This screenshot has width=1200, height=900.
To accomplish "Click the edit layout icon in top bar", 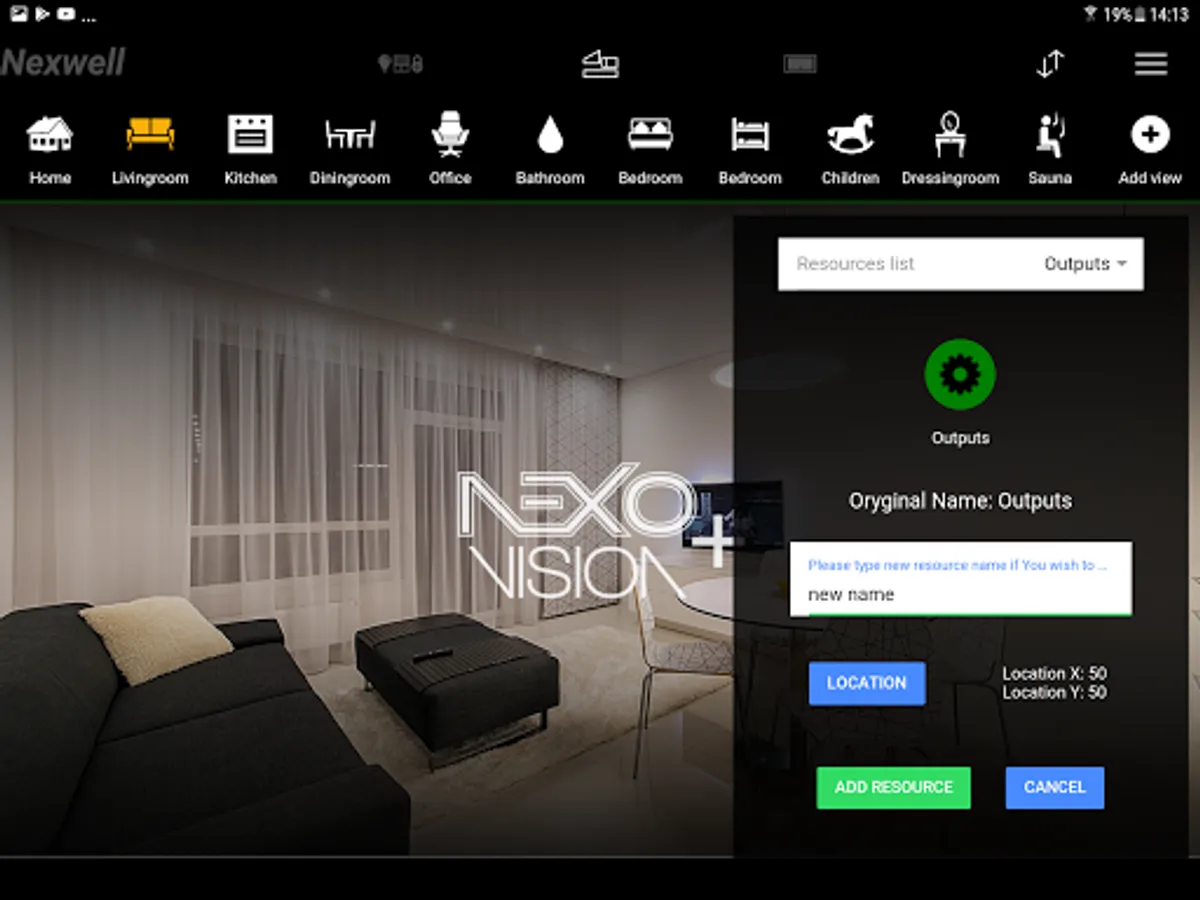I will (600, 64).
